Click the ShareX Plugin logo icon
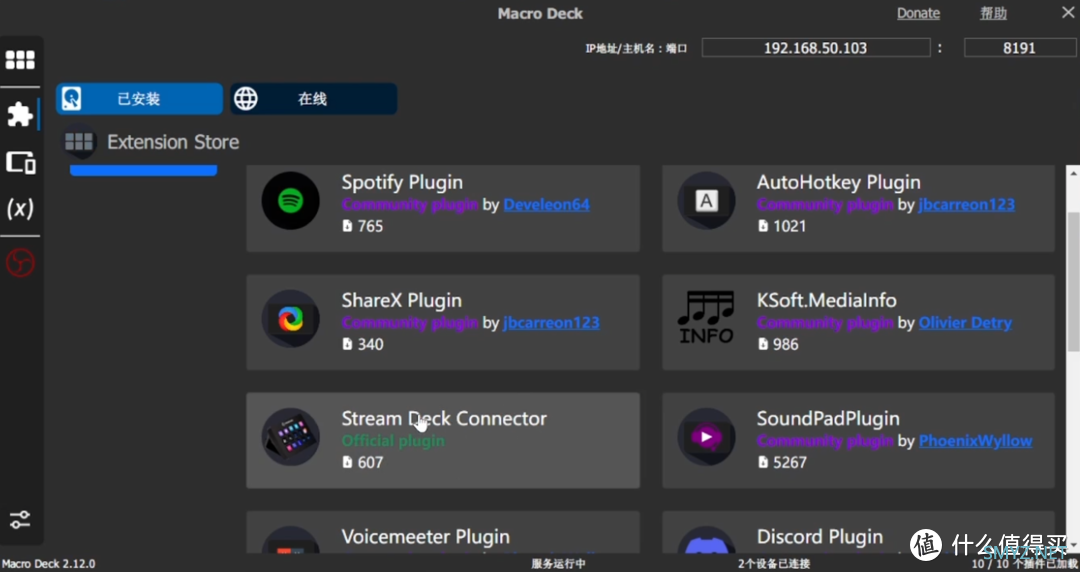This screenshot has height=572, width=1080. [x=291, y=318]
